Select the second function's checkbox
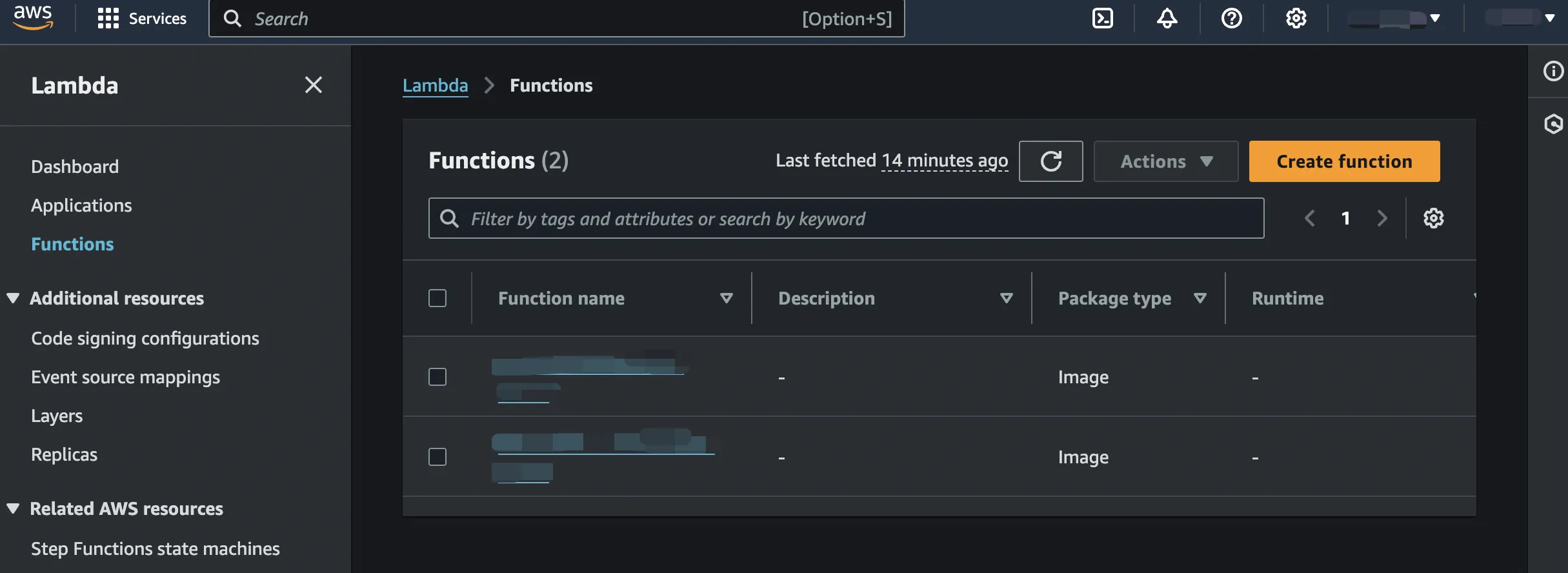Screen dimensions: 1568x573 [437, 457]
